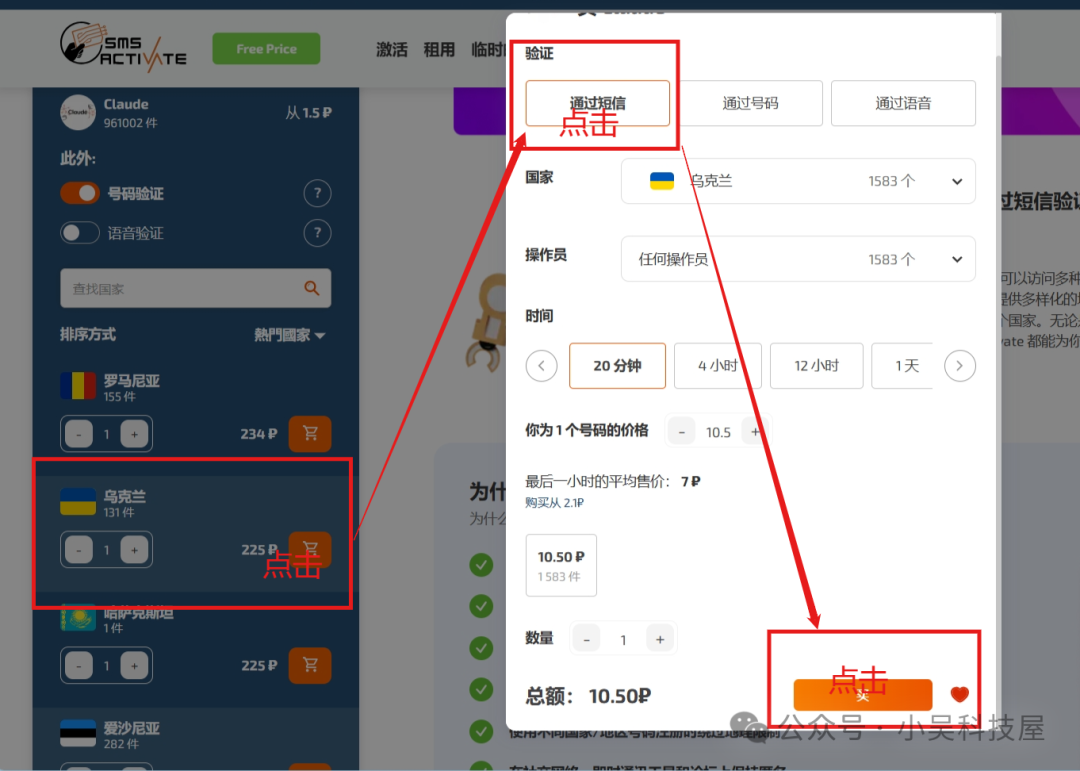This screenshot has width=1080, height=771.
Task: Add 罗马尼亚 number to cart
Action: (x=310, y=433)
